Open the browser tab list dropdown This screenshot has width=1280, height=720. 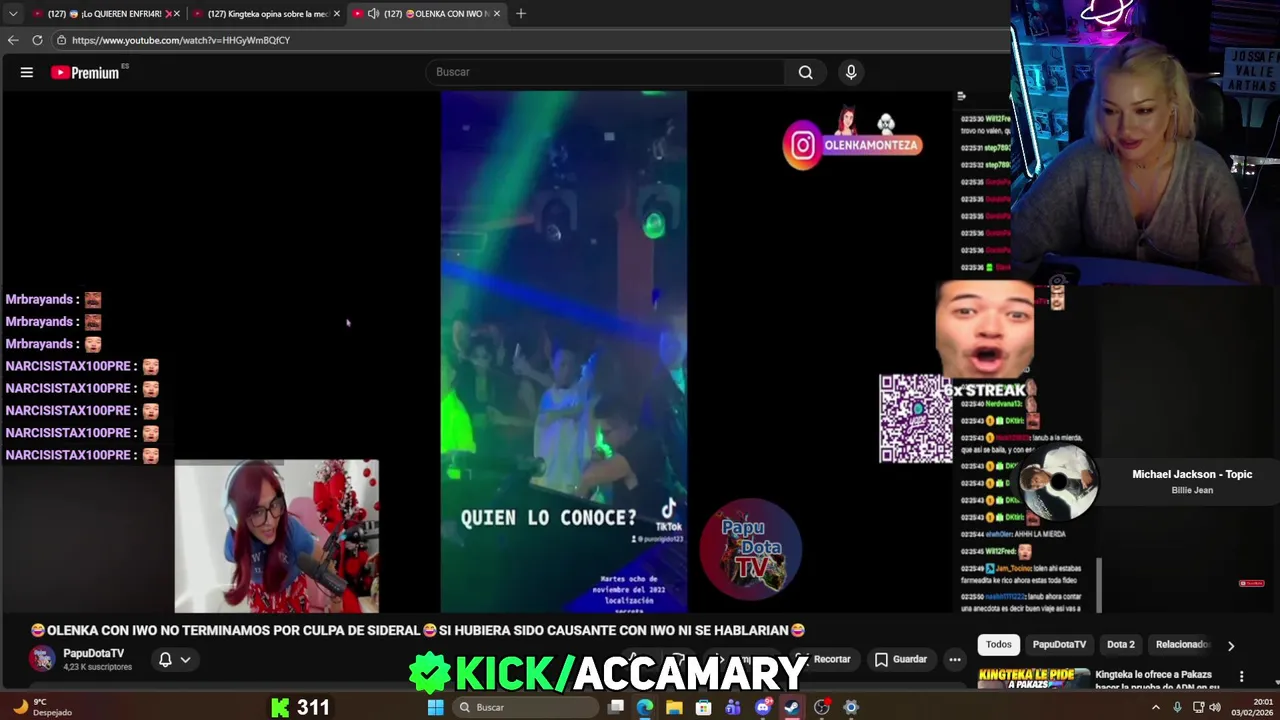(12, 14)
